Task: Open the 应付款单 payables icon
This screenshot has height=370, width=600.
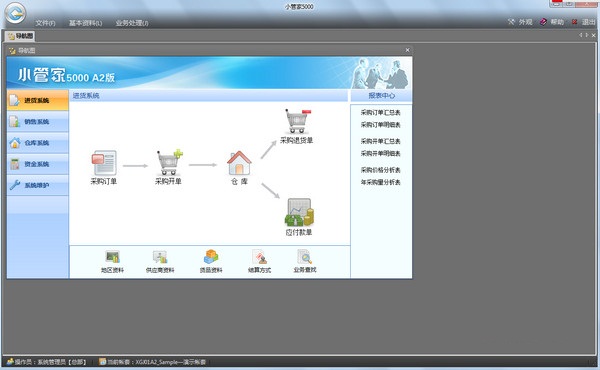Action: pyautogui.click(x=299, y=212)
